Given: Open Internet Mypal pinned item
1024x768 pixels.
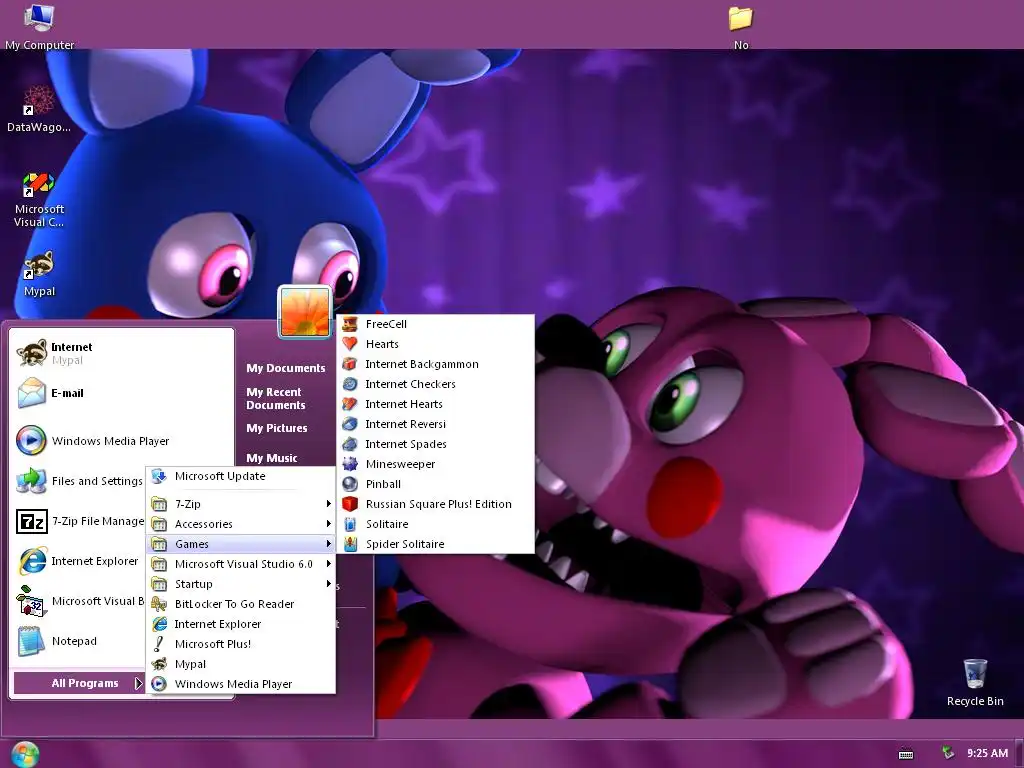Looking at the screenshot, I should 121,353.
